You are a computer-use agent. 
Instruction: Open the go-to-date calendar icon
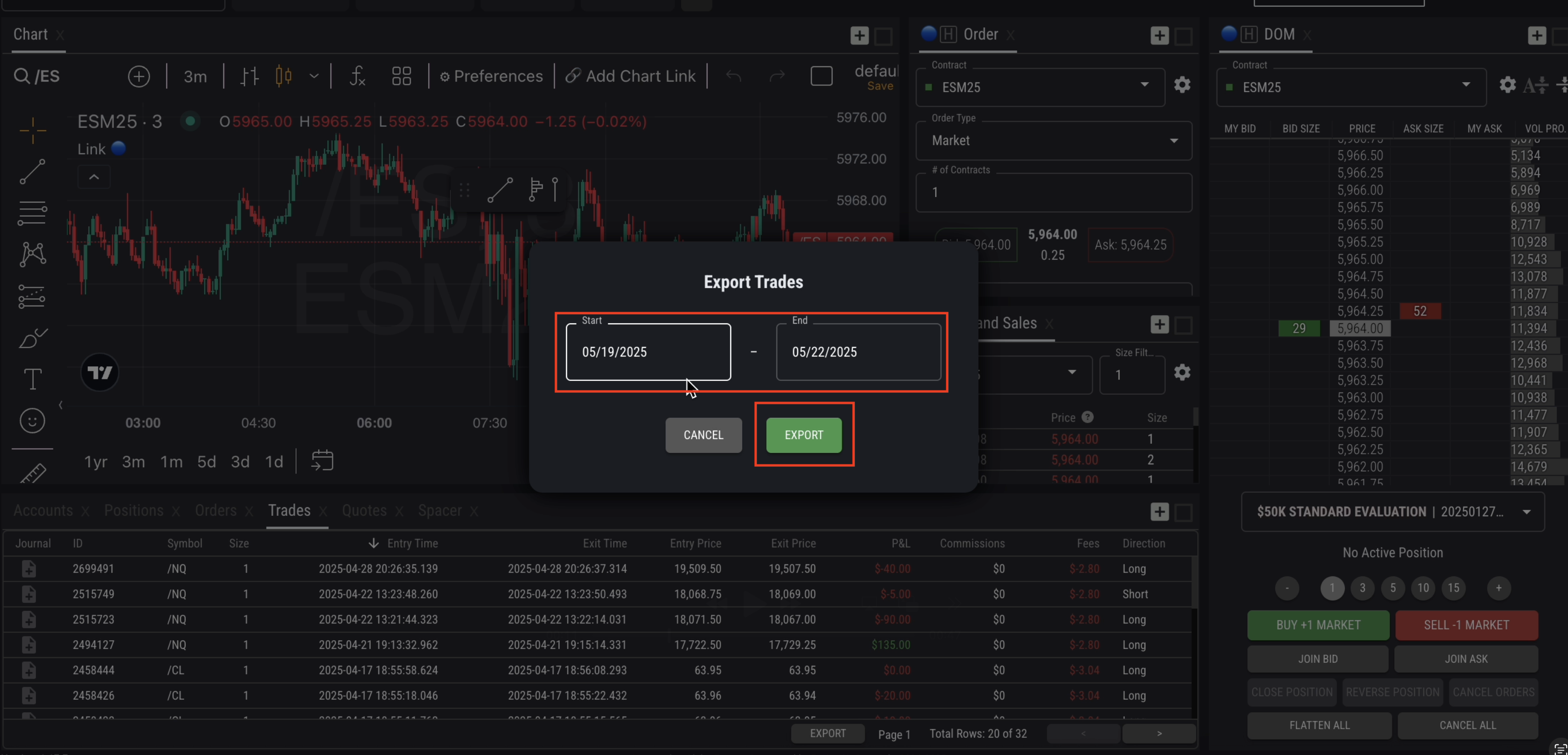tap(322, 460)
